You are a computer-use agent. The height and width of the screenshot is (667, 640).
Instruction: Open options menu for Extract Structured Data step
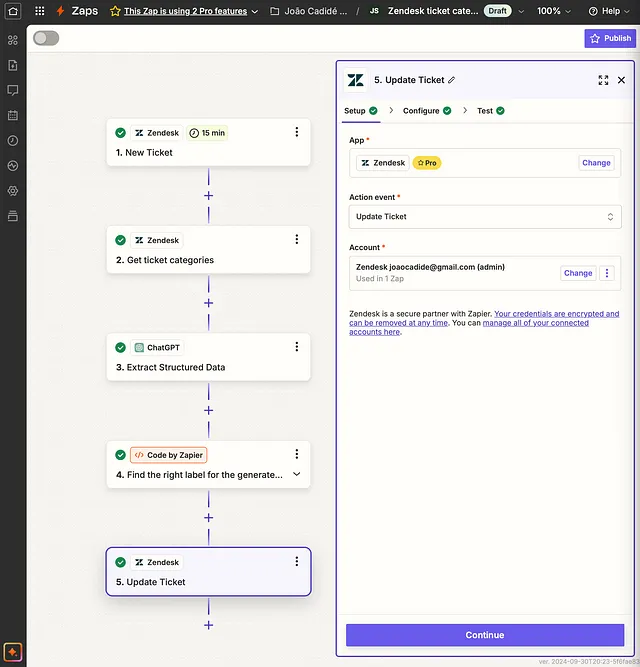tap(297, 347)
